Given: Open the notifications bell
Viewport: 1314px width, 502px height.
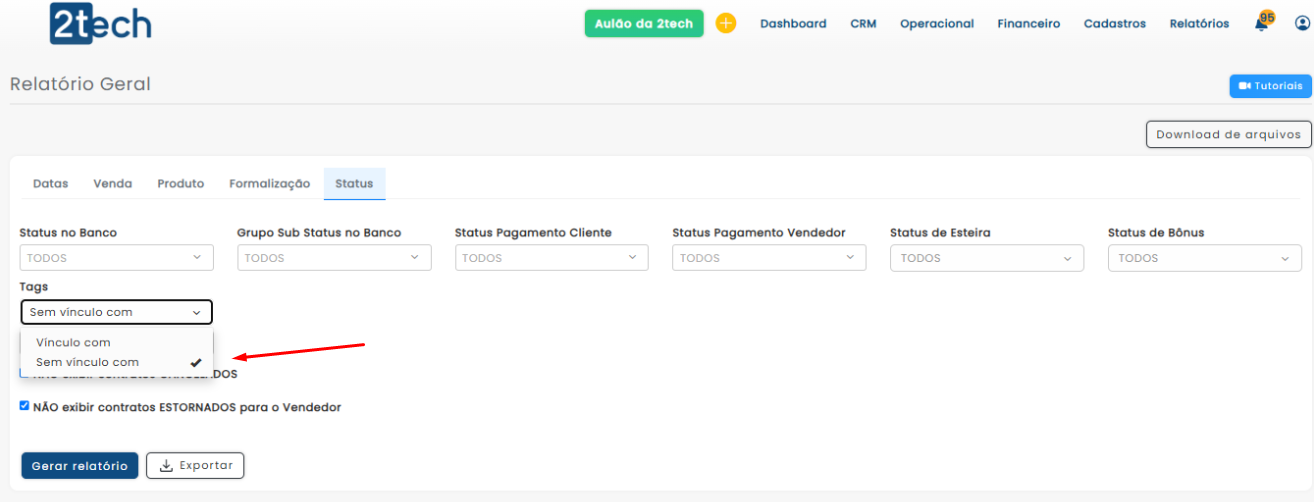Looking at the screenshot, I should (x=1261, y=24).
